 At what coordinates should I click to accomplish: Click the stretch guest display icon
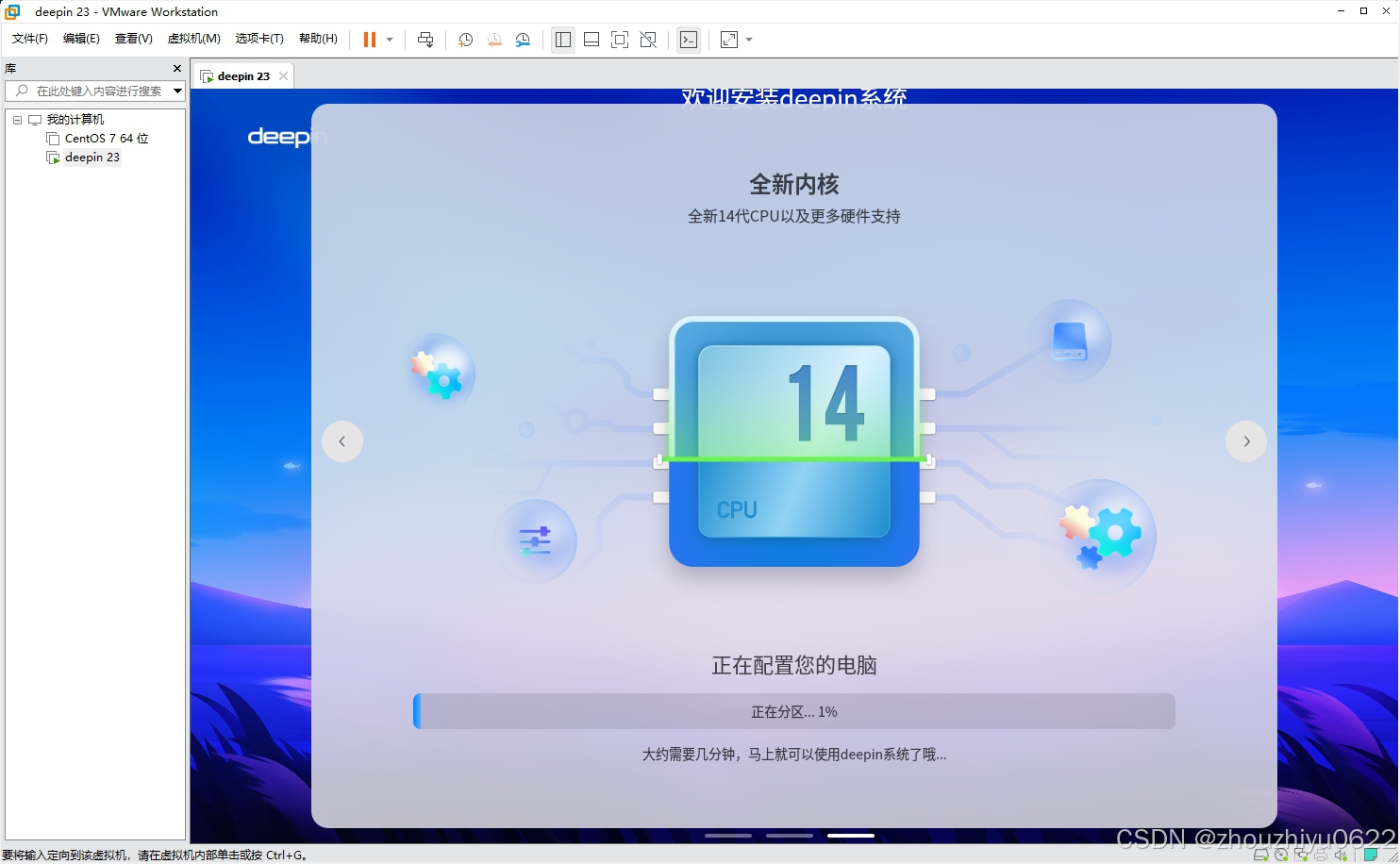729,40
